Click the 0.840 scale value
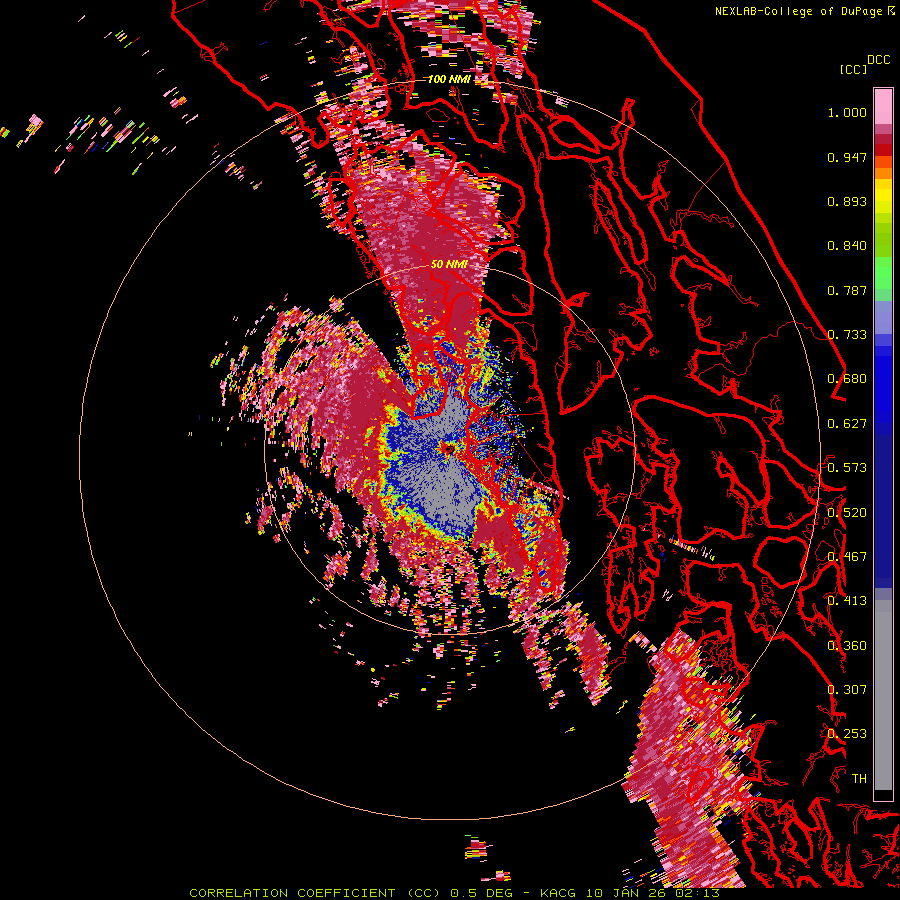 [847, 246]
